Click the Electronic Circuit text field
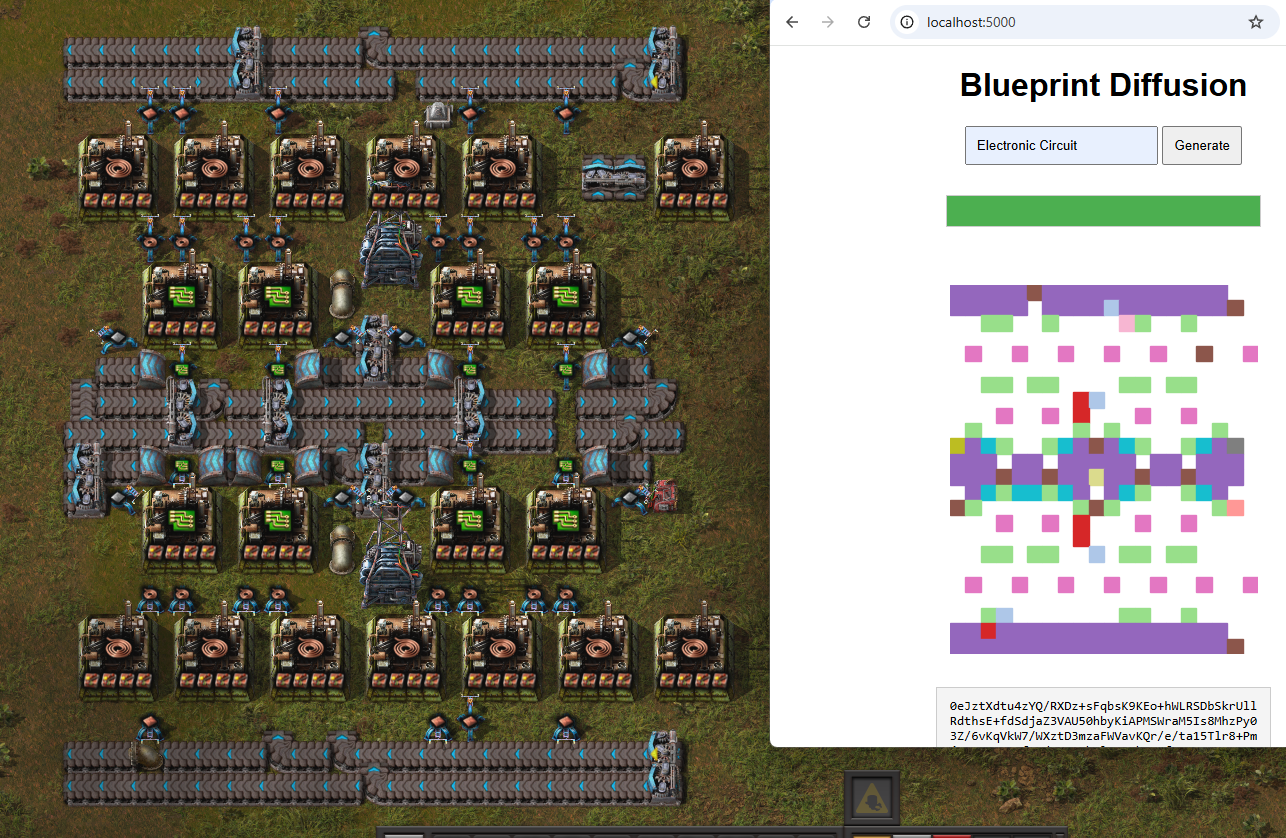This screenshot has width=1286, height=838. 1061,145
